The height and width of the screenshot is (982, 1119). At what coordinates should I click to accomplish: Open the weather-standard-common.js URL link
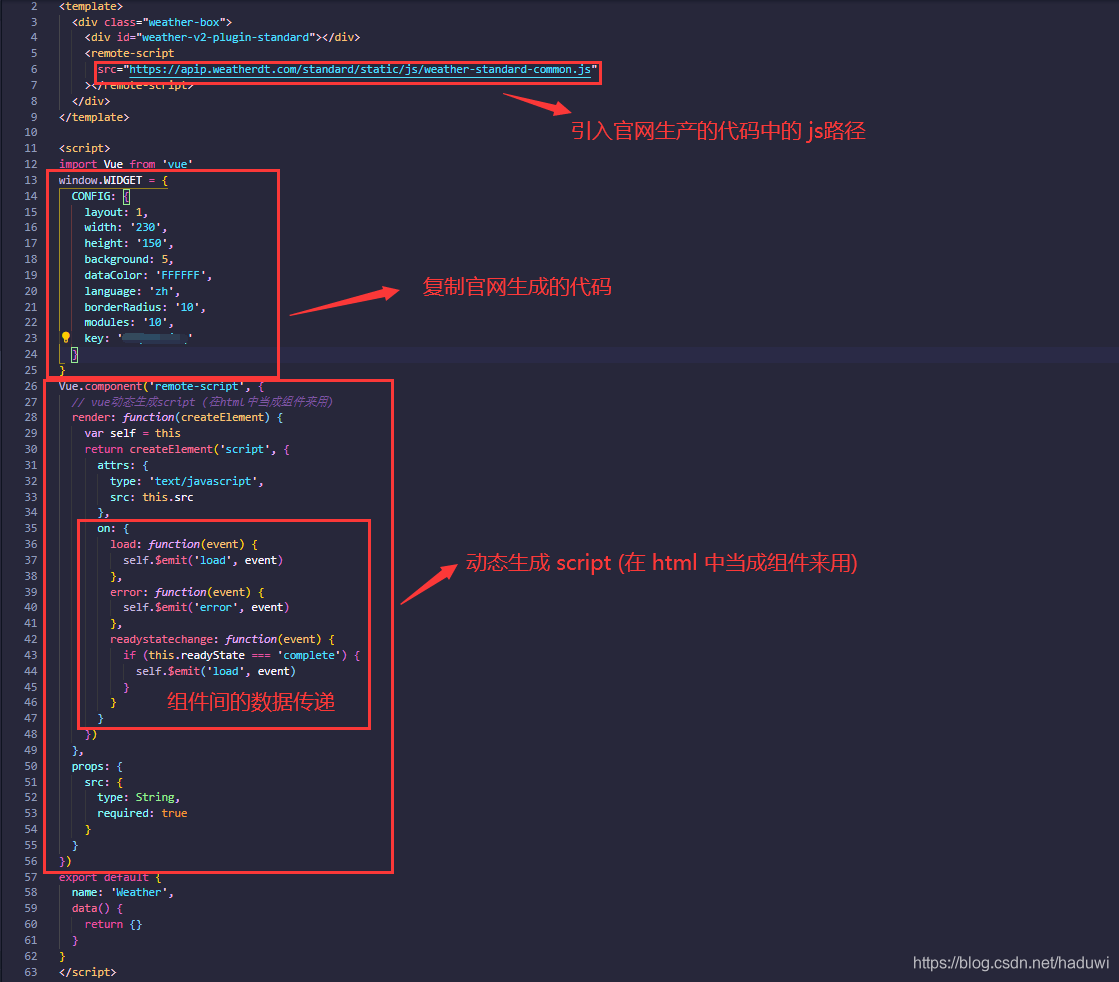360,69
